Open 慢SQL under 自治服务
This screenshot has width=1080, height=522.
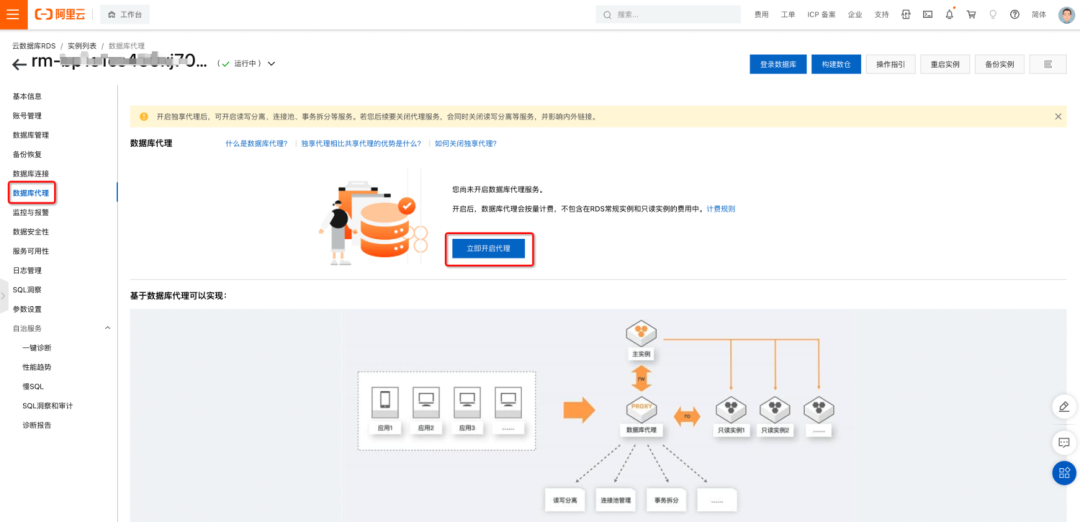coord(33,386)
